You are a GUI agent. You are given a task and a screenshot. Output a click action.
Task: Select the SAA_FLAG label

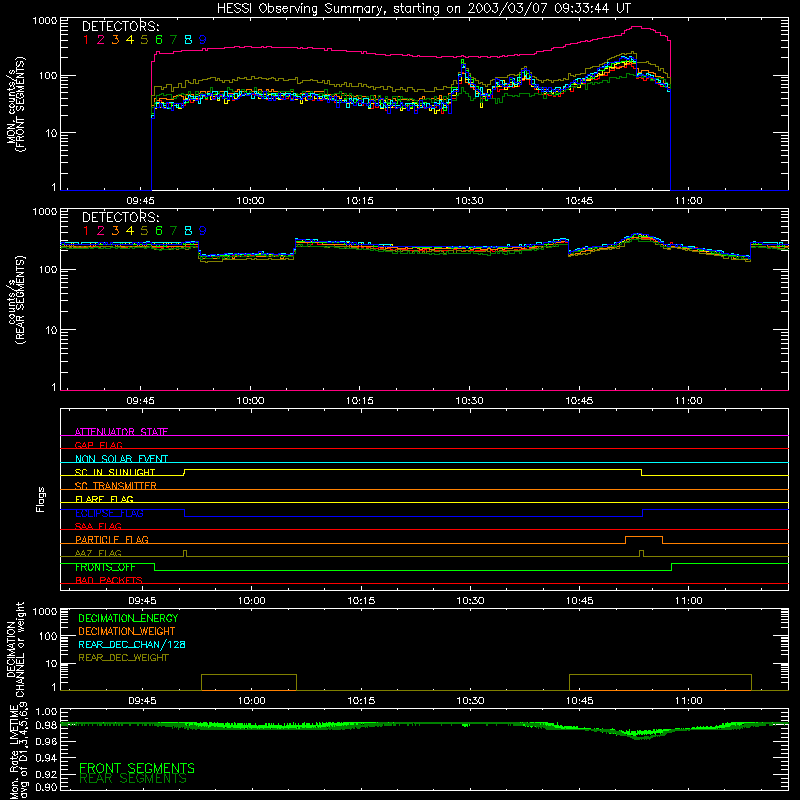click(98, 526)
